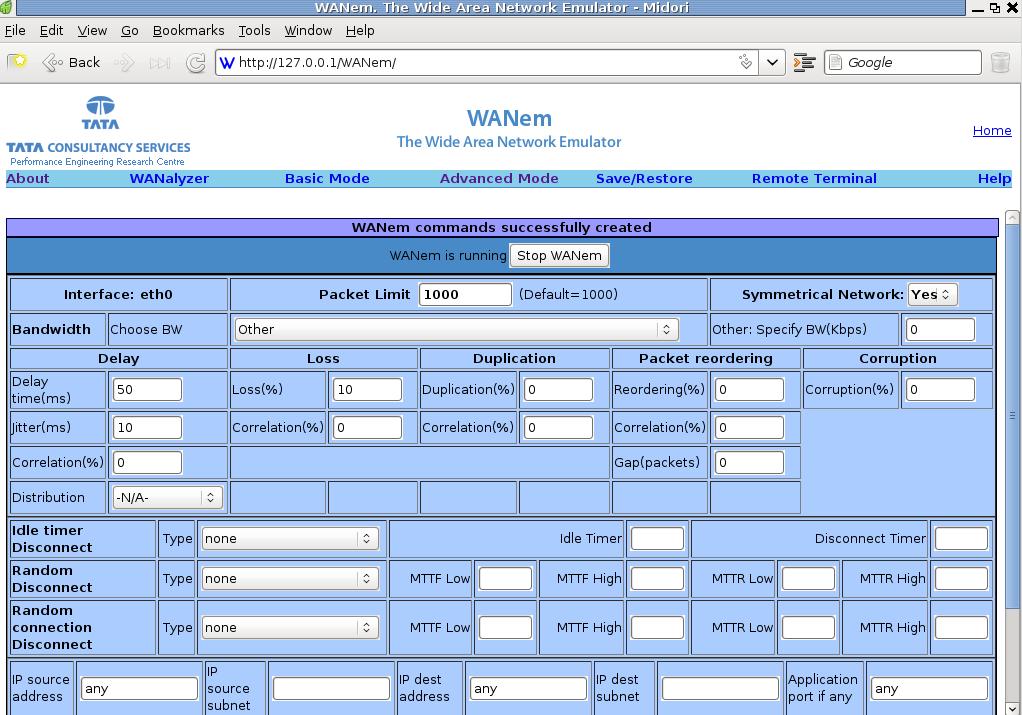Open the Random Disconnect Type dropdown
1022x715 pixels.
[289, 579]
